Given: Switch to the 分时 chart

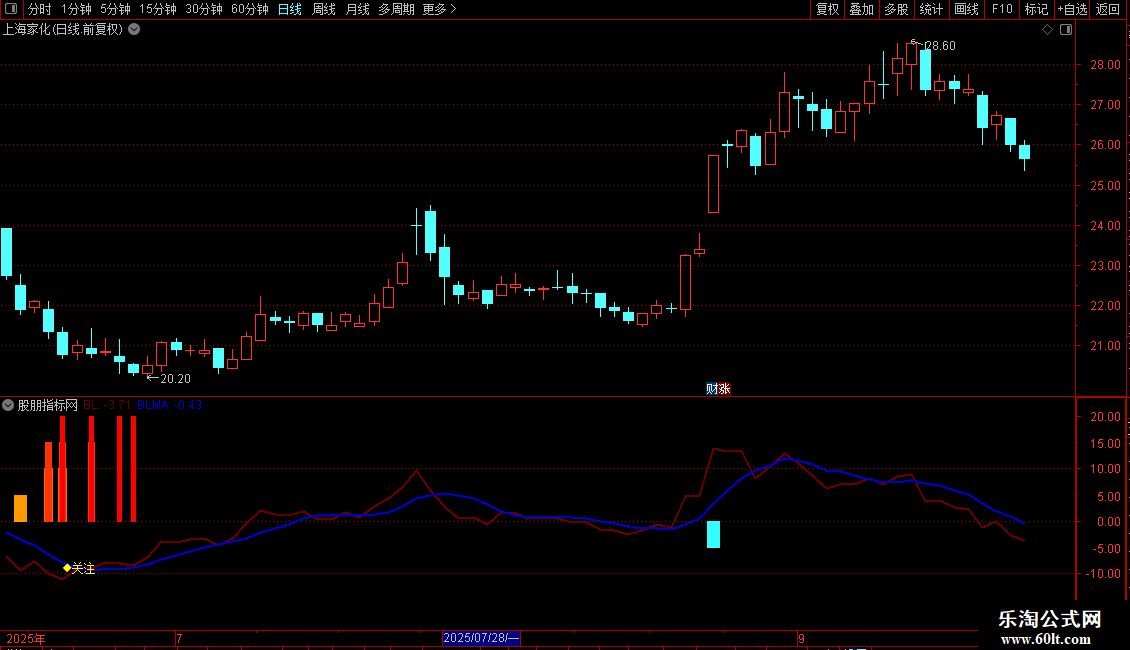Looking at the screenshot, I should tap(40, 9).
